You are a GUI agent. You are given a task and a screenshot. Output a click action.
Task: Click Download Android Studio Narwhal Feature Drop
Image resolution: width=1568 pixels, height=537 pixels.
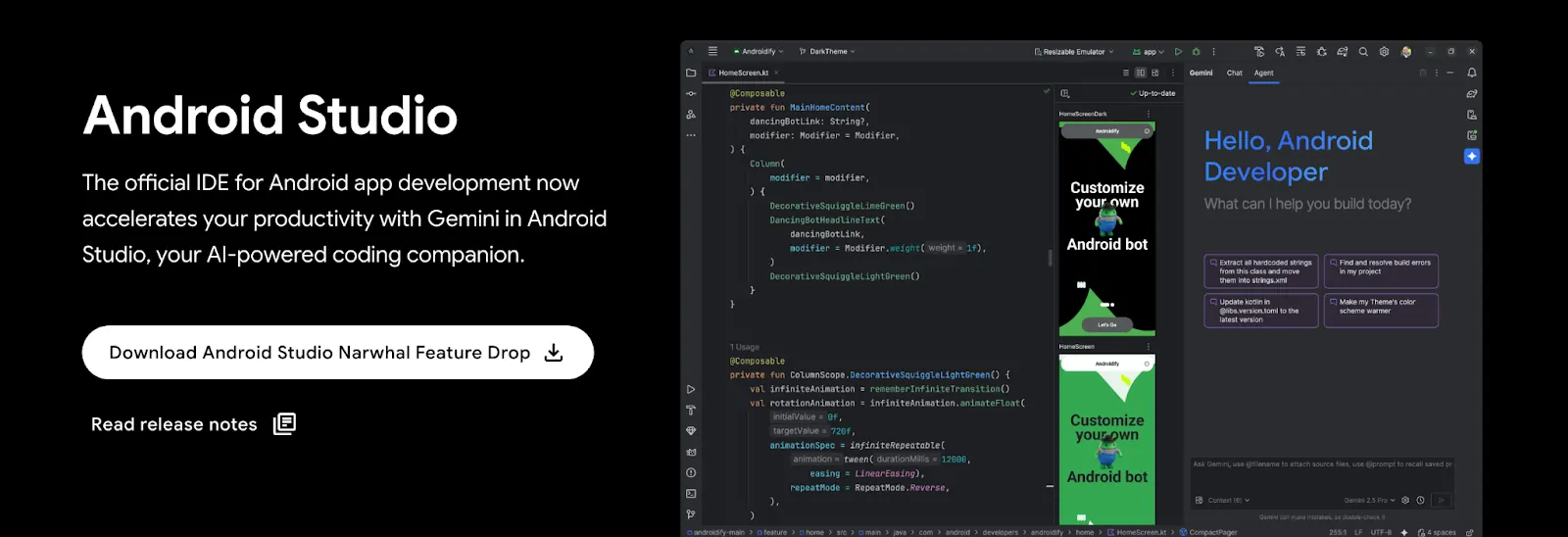[337, 353]
